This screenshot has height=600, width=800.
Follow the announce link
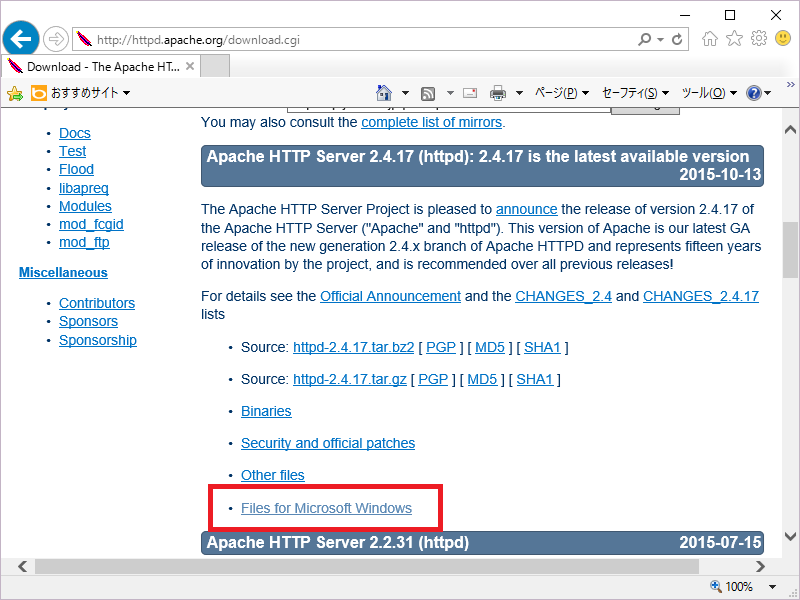[x=527, y=209]
